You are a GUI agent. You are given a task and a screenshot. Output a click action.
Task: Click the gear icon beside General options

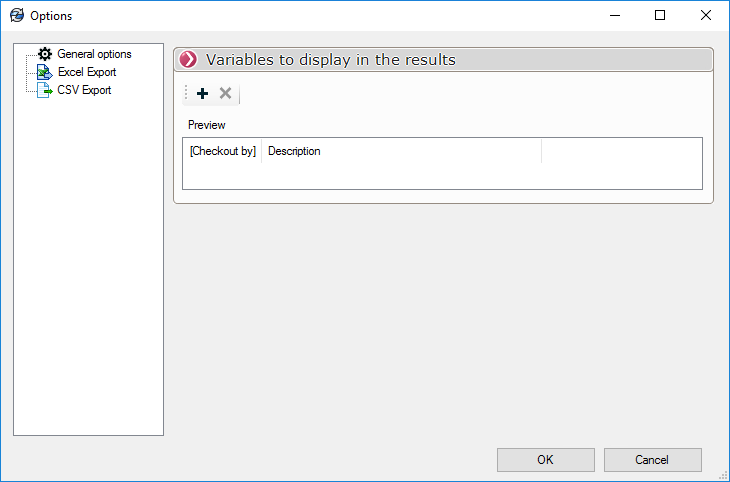tap(44, 54)
